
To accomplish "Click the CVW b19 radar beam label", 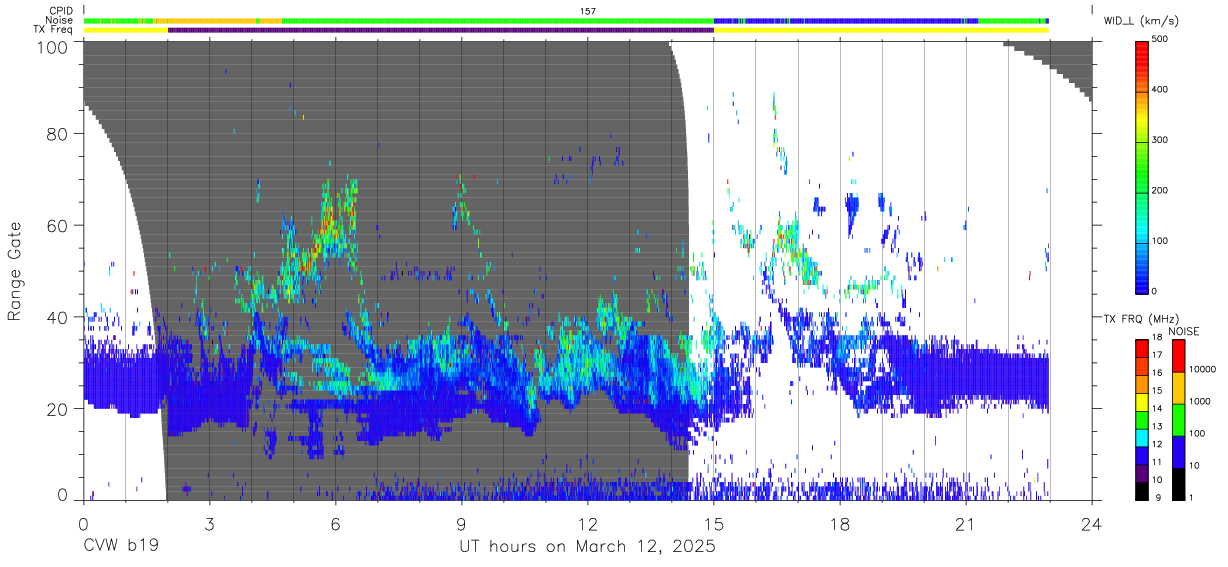I will pyautogui.click(x=121, y=547).
